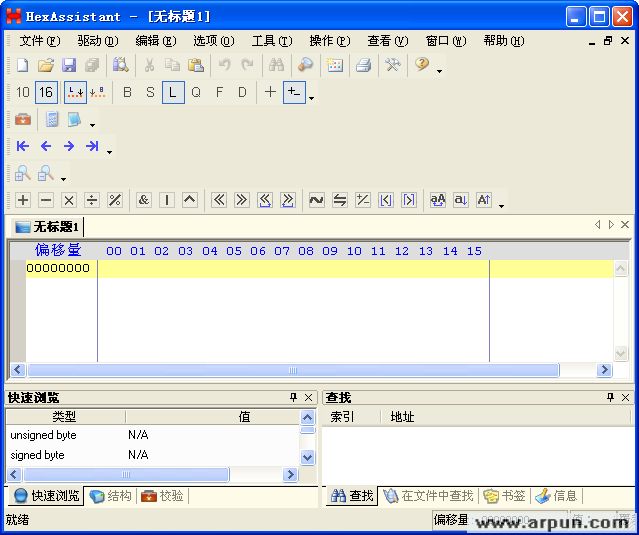Print the document using the printer icon
Image resolution: width=639 pixels, height=535 pixels.
pyautogui.click(x=363, y=65)
